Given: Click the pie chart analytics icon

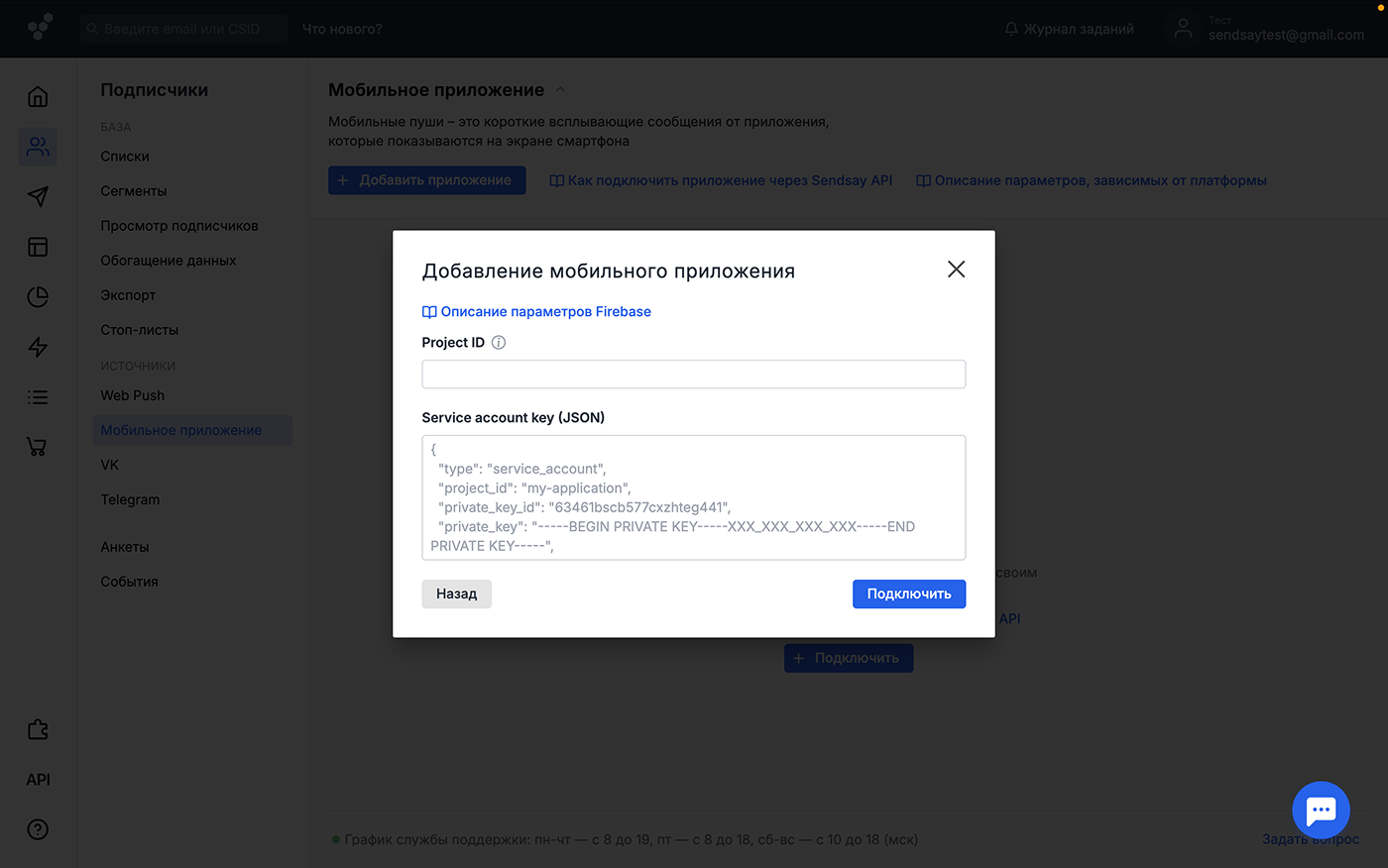Looking at the screenshot, I should 38,296.
